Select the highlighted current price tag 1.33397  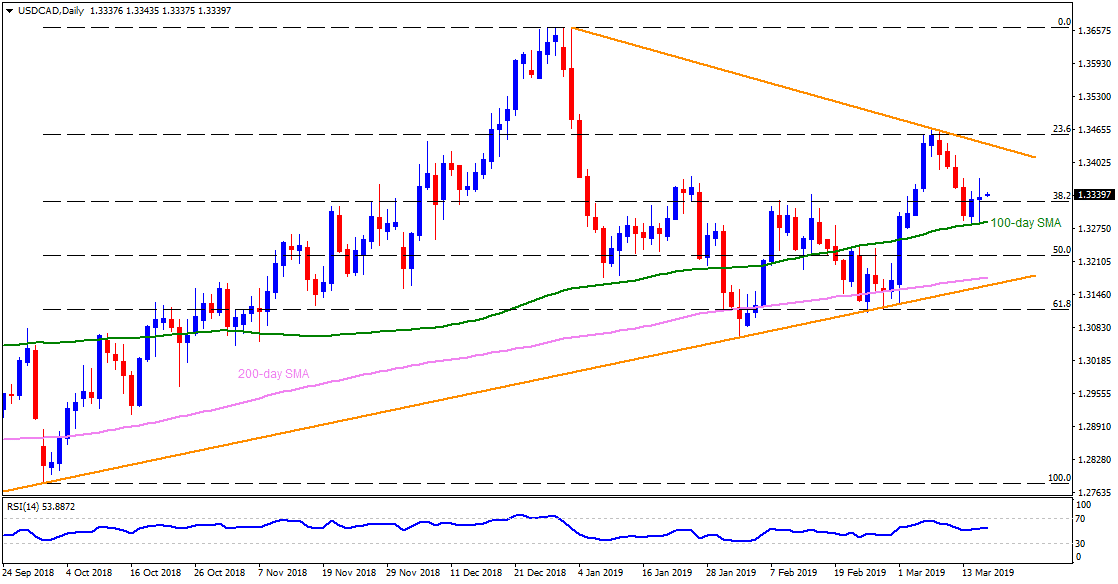click(1095, 195)
